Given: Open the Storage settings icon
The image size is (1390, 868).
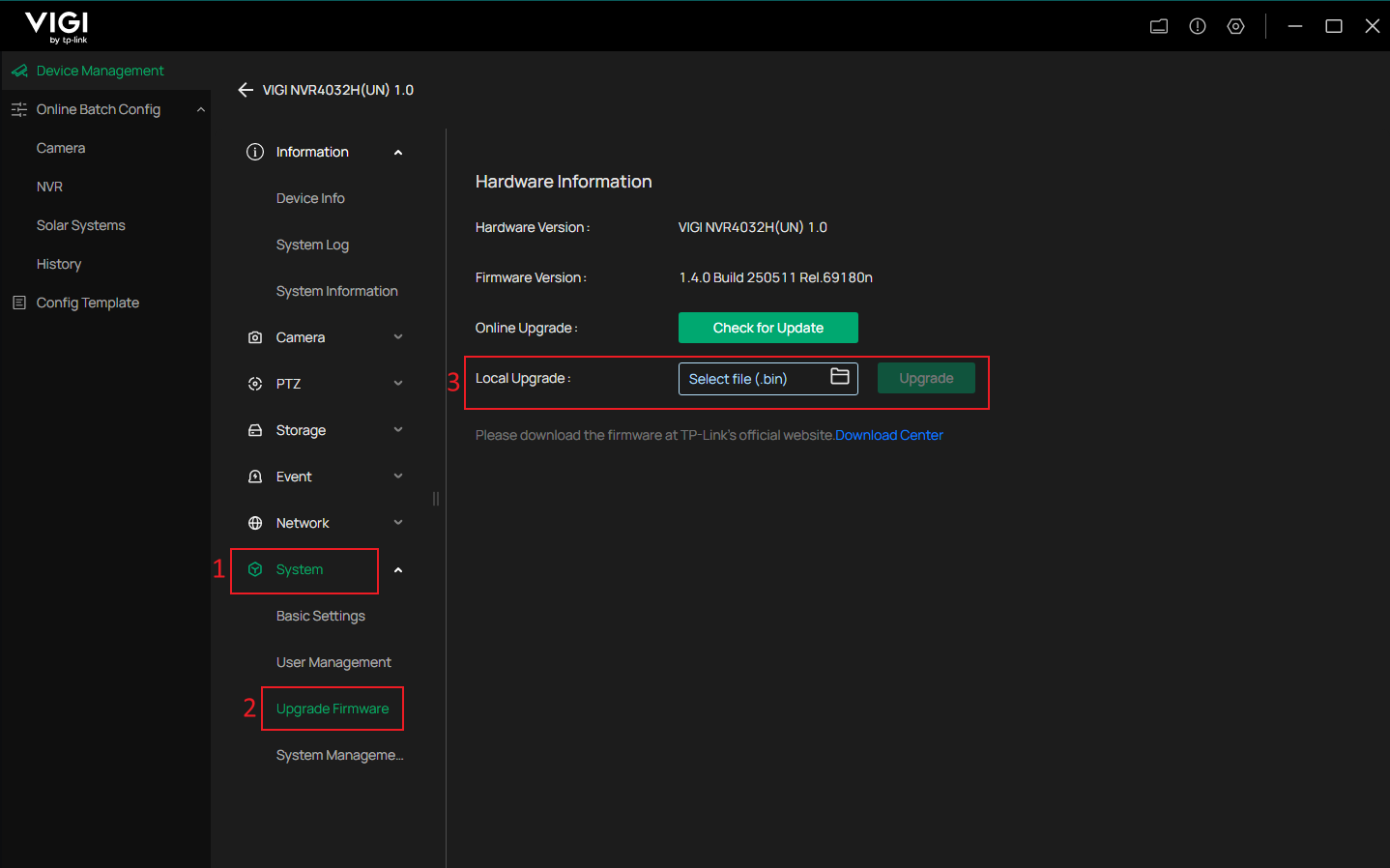Looking at the screenshot, I should (254, 429).
